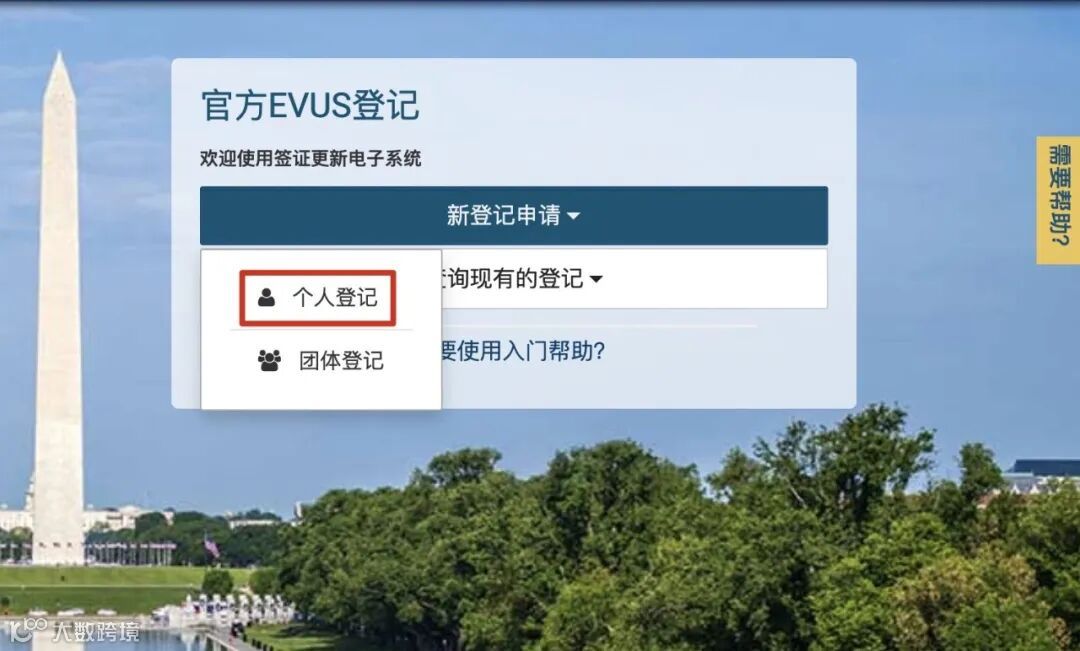Click the caret arrow next to 查询现有的登记

point(596,279)
